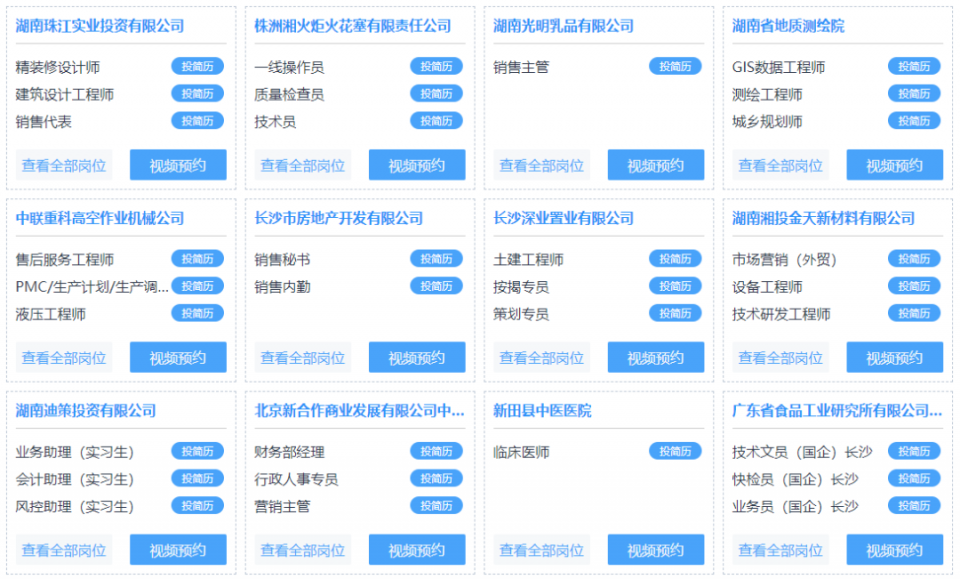View all positions at 湖南湘投金天新材料
This screenshot has width=960, height=579.
coord(780,357)
